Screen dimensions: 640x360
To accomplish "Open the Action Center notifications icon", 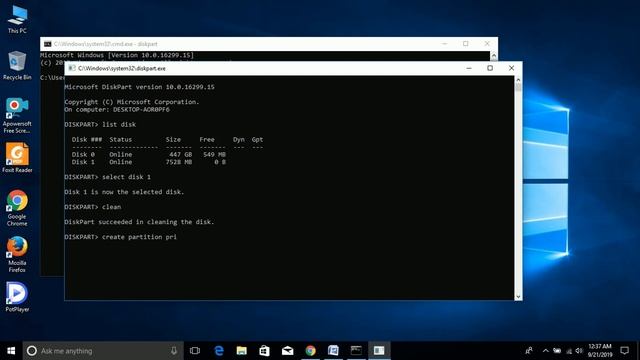I will coord(624,351).
